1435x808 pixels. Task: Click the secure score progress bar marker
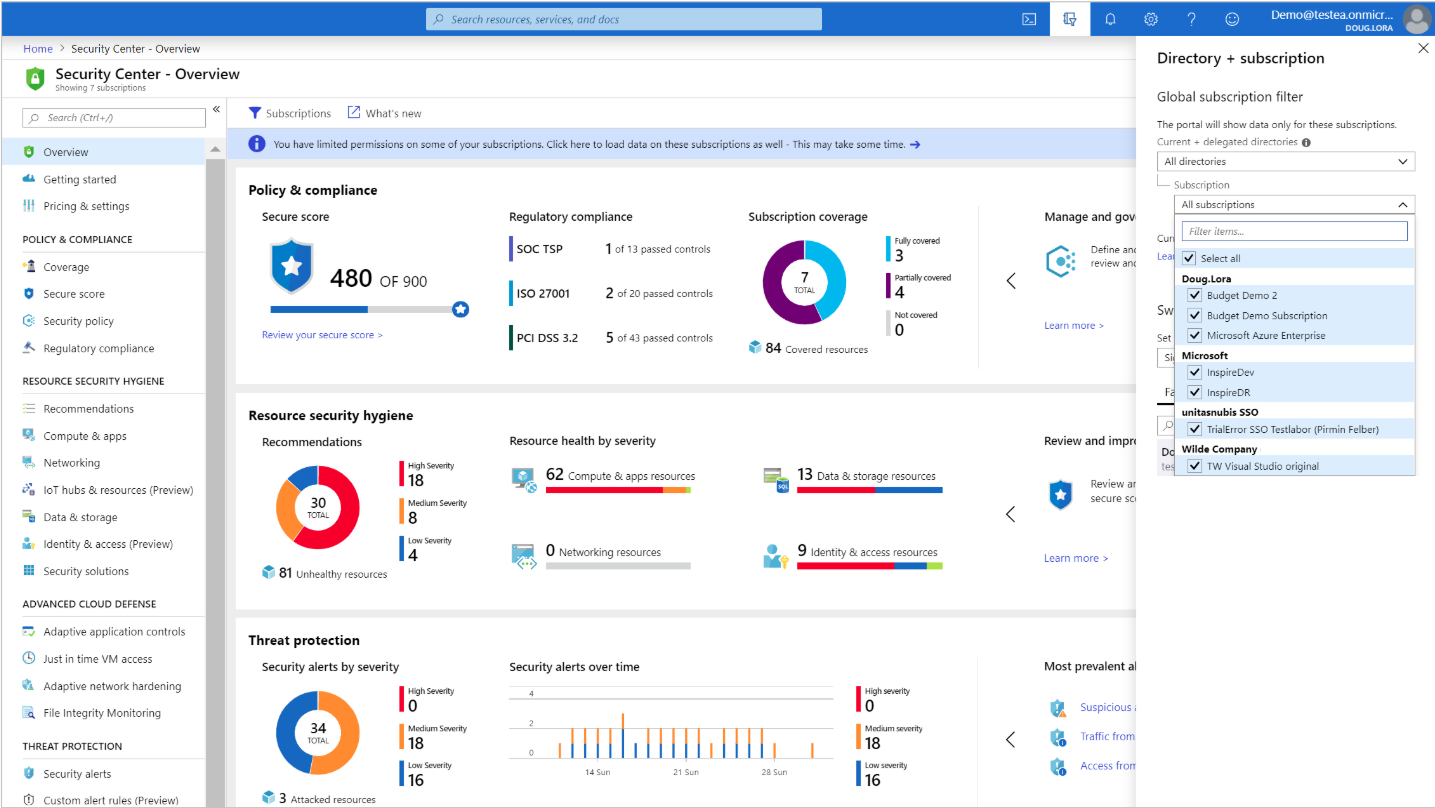coord(460,310)
